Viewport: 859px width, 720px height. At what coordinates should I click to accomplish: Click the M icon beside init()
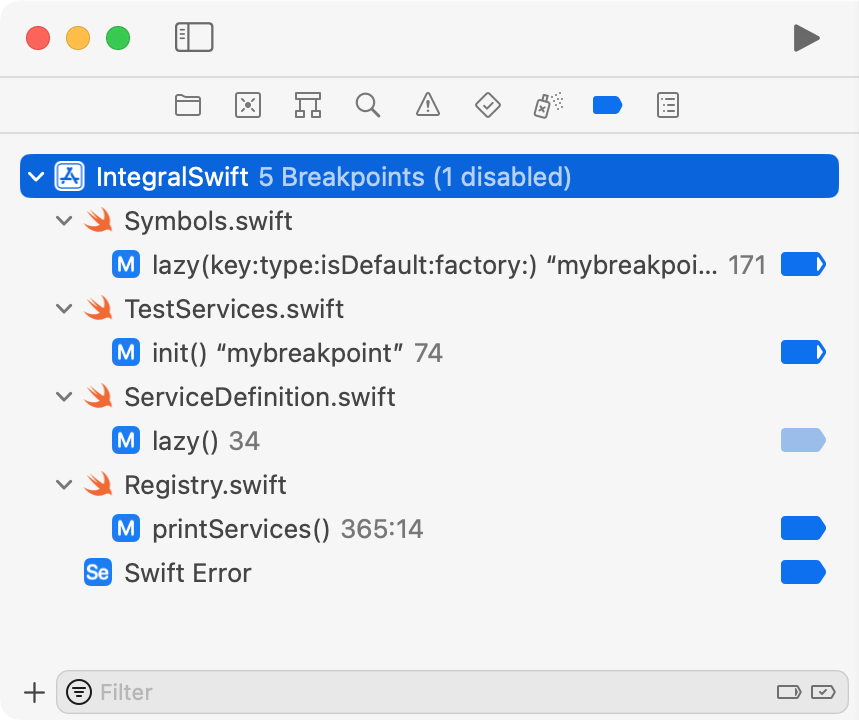126,352
